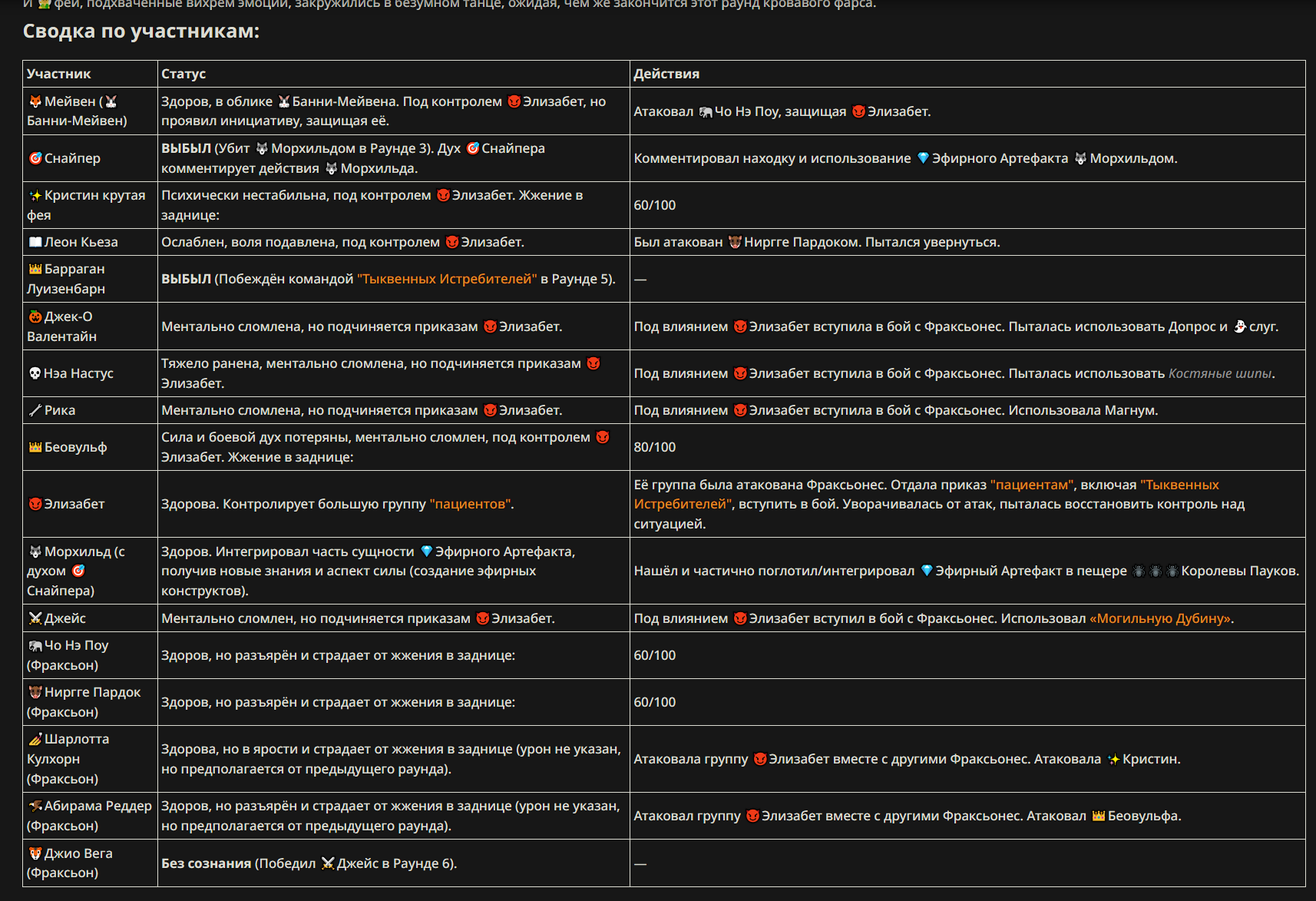
Task: Click the spider emojis before Королевы Пауков
Action: (1156, 571)
